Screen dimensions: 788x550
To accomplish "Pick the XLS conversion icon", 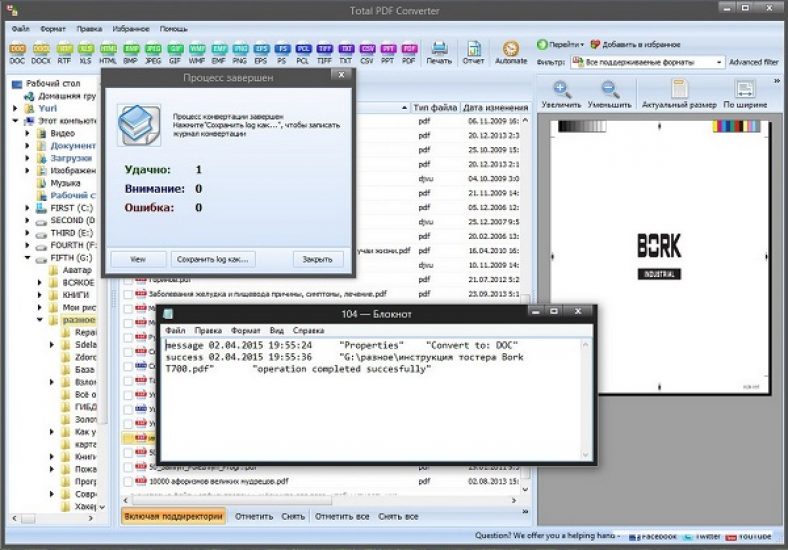I will [85, 53].
